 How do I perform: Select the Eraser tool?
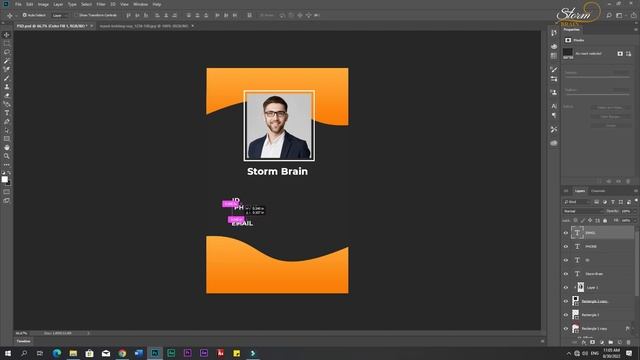point(7,96)
